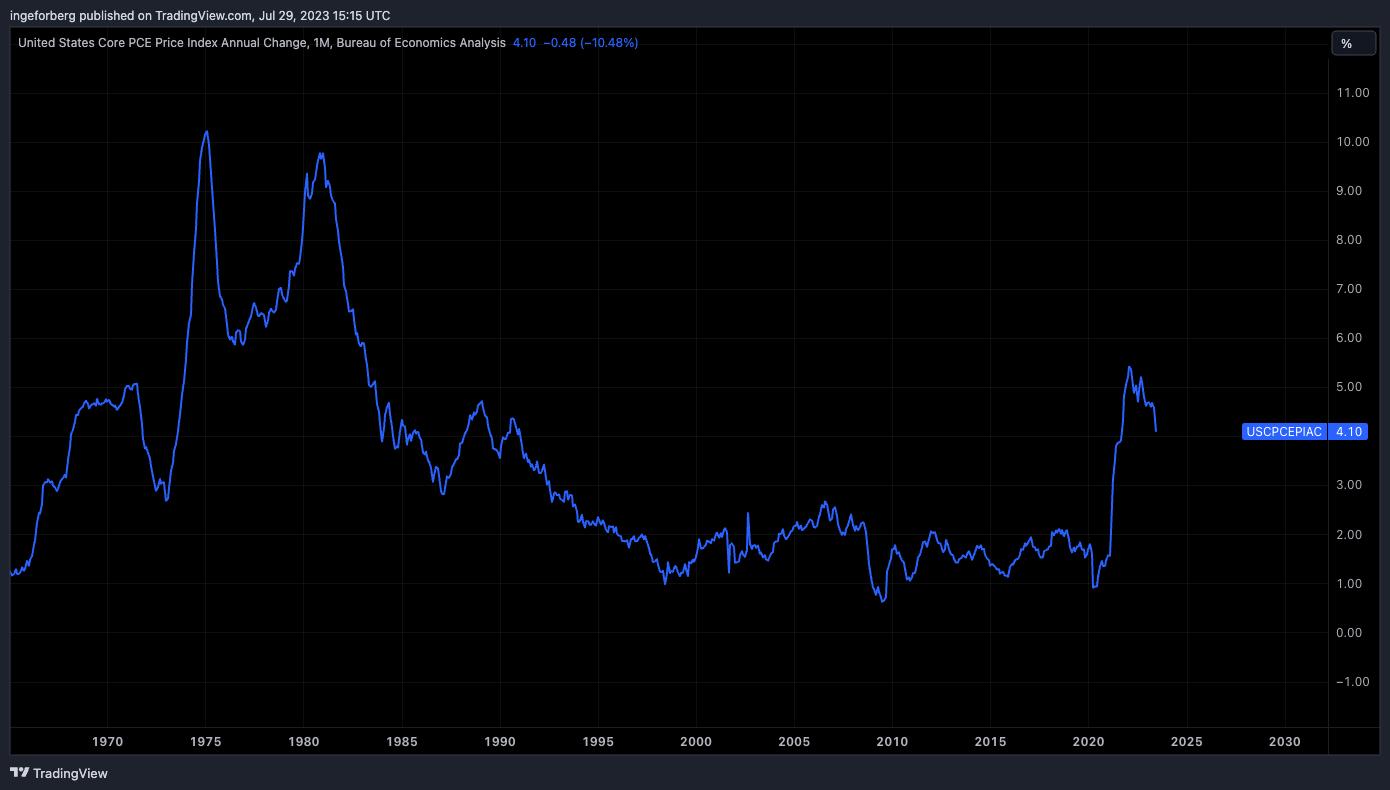Click the legend value 4.10
This screenshot has height=790, width=1390.
(x=524, y=43)
